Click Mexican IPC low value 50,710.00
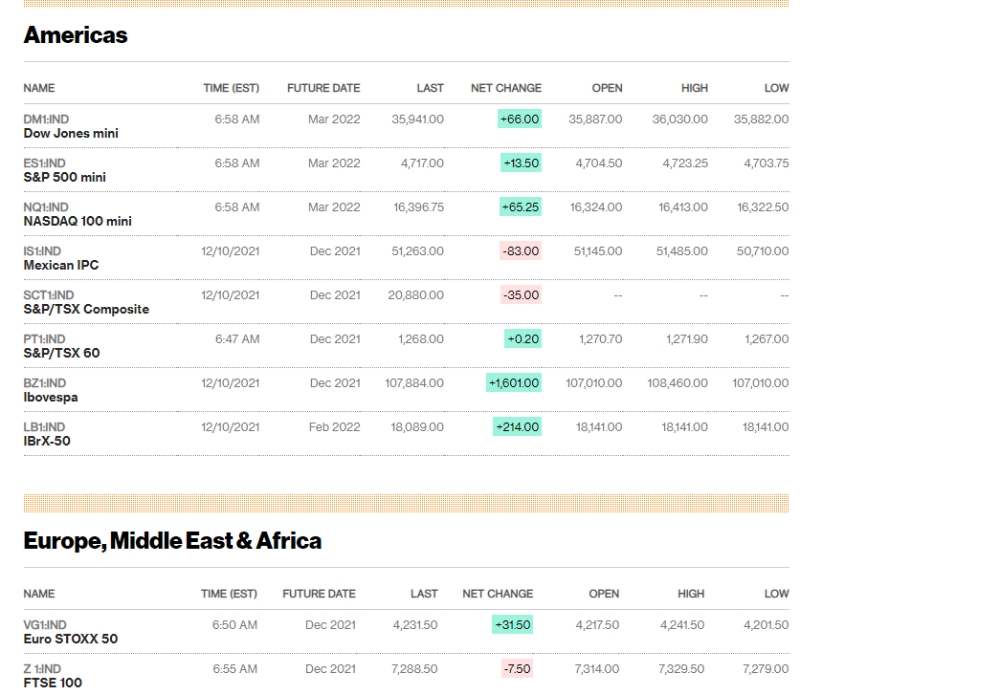This screenshot has height=695, width=1000. coord(763,251)
